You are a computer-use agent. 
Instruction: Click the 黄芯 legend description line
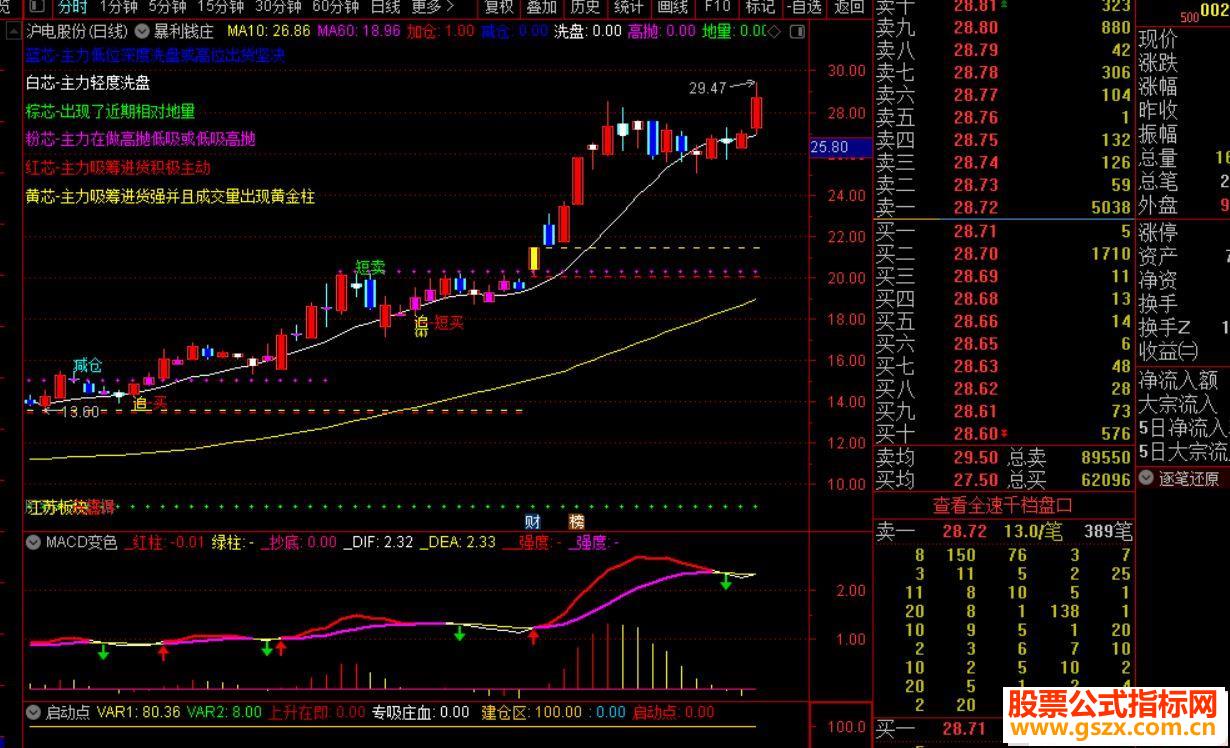point(170,197)
